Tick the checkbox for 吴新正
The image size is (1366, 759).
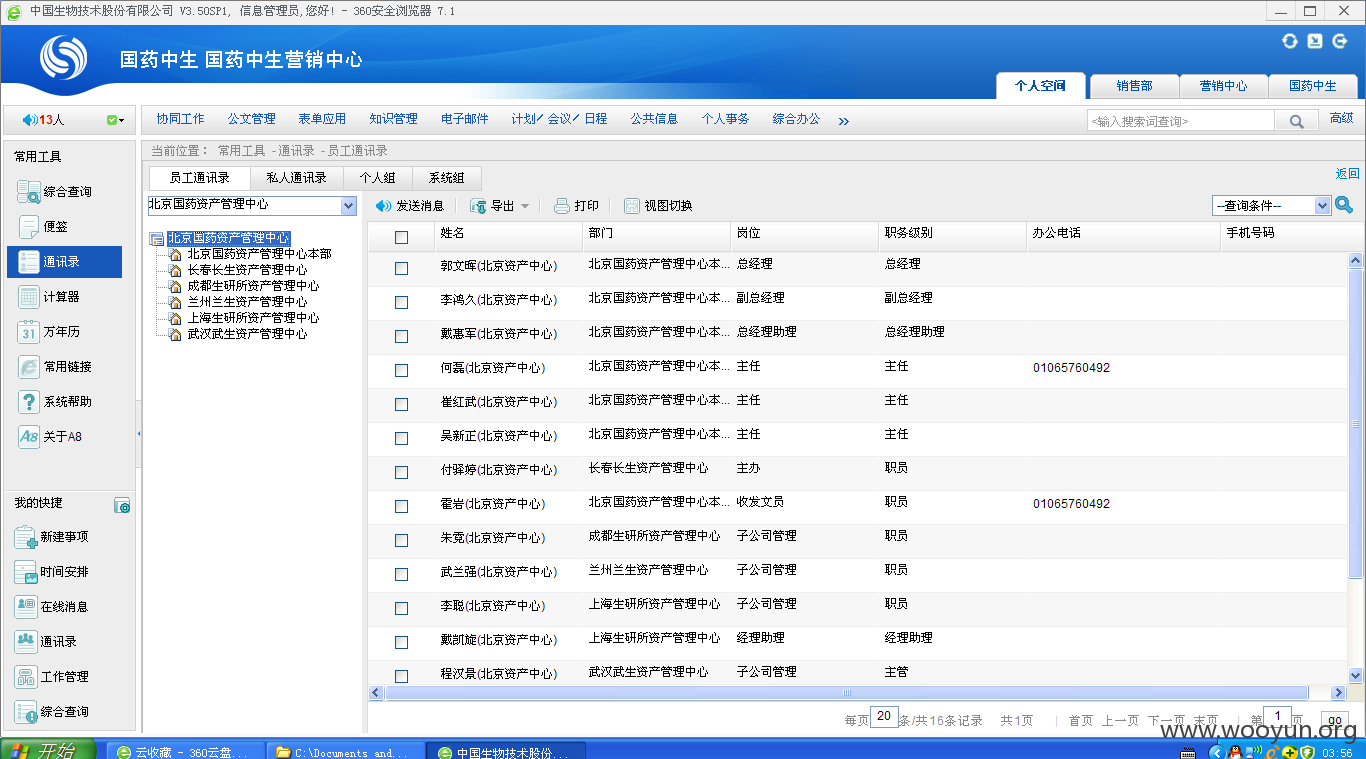401,438
